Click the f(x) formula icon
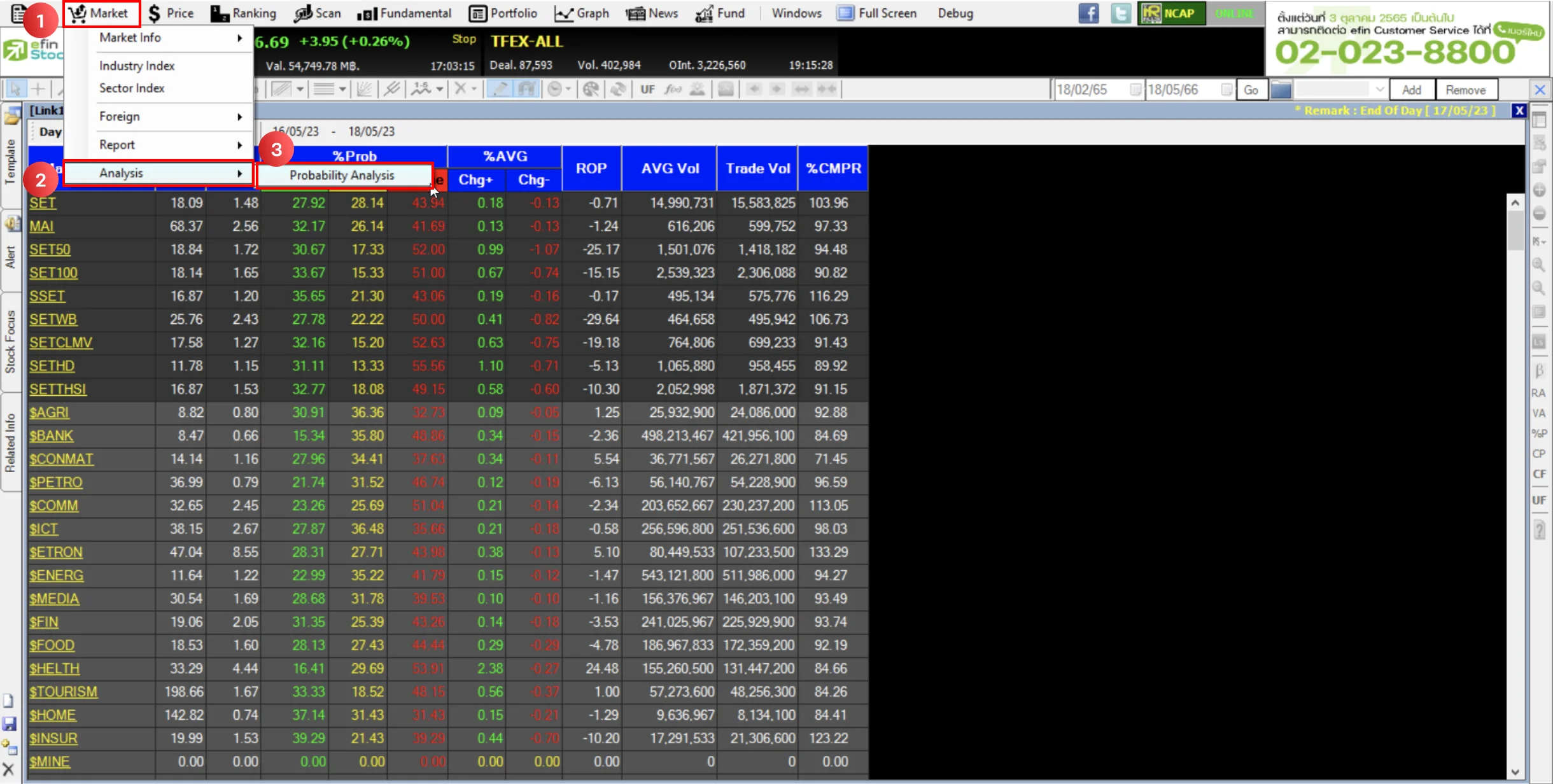1553x784 pixels. pyautogui.click(x=673, y=89)
